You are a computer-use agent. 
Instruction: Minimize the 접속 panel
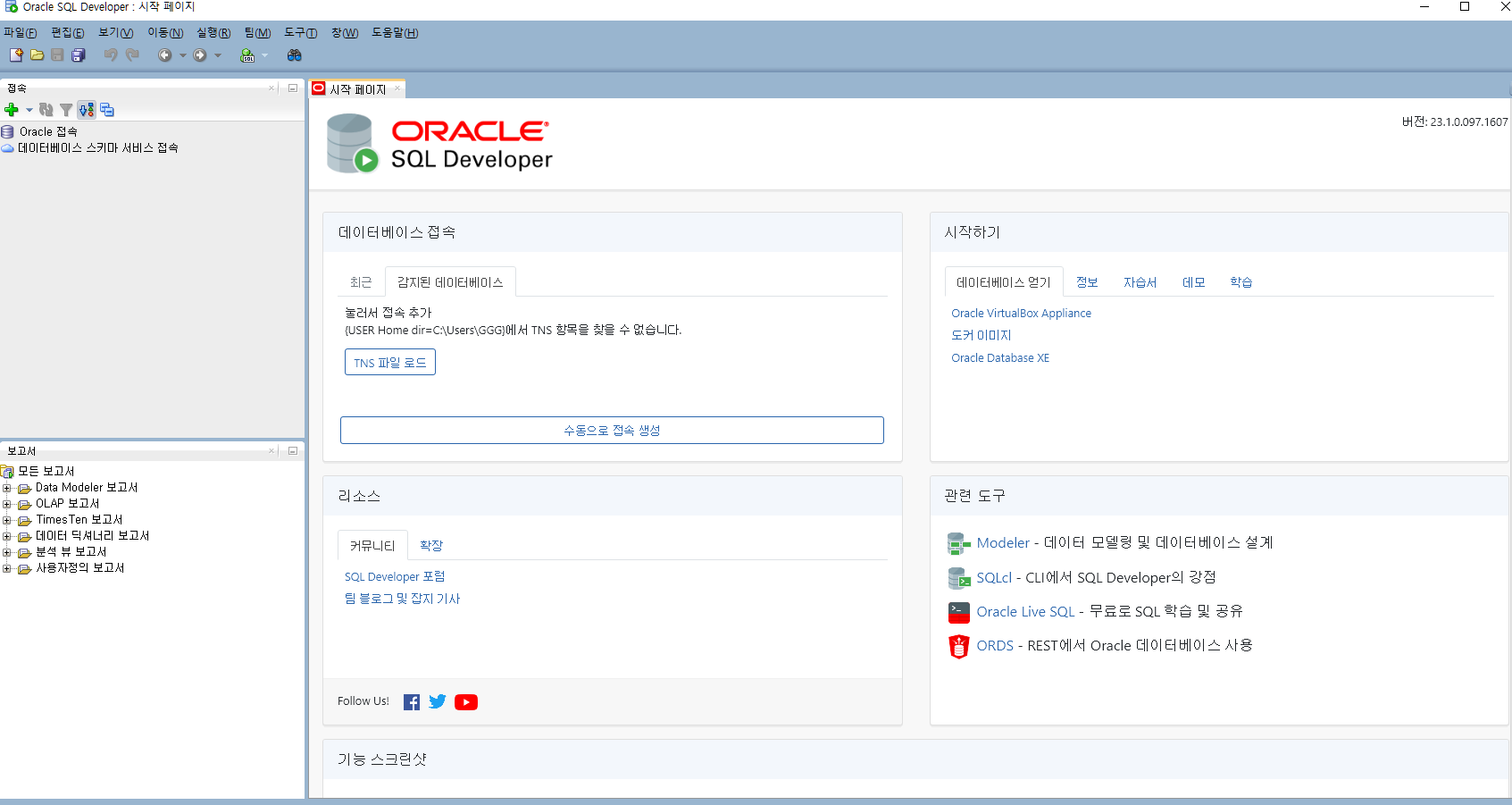tap(293, 88)
